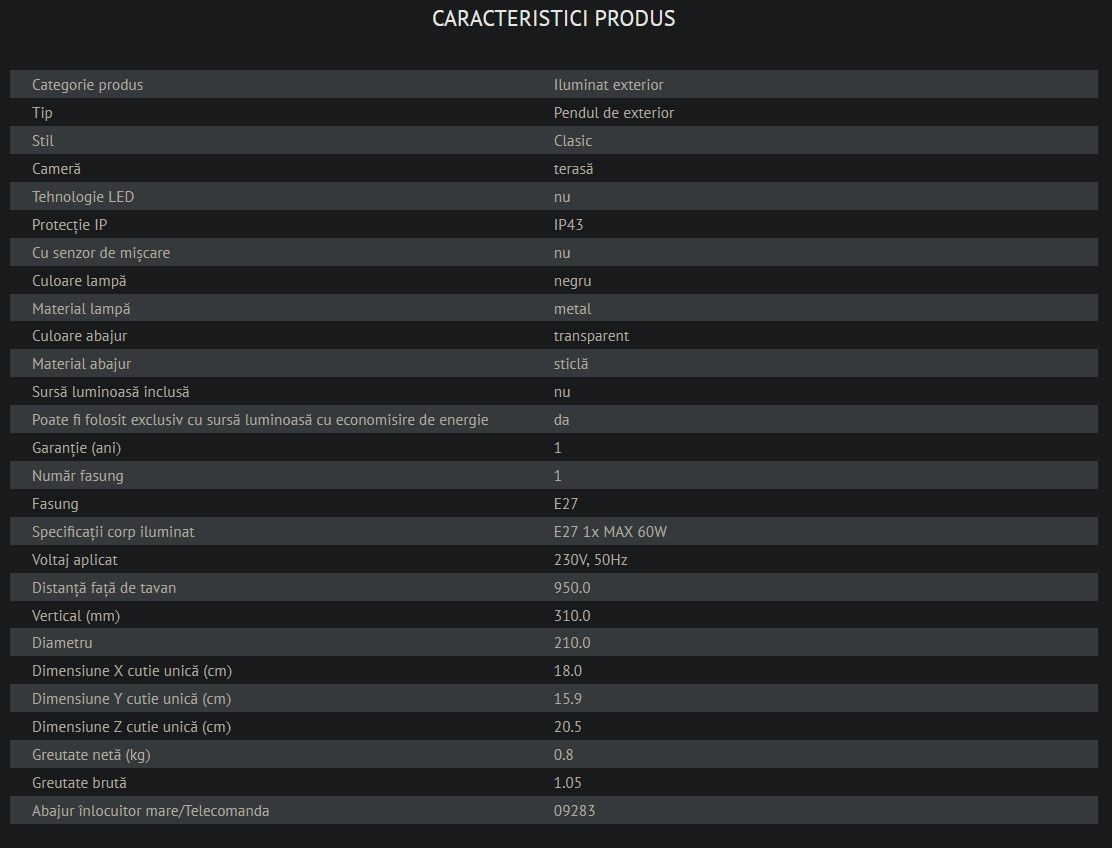Select the Iluminat exterior value
This screenshot has width=1112, height=848.
[x=608, y=85]
